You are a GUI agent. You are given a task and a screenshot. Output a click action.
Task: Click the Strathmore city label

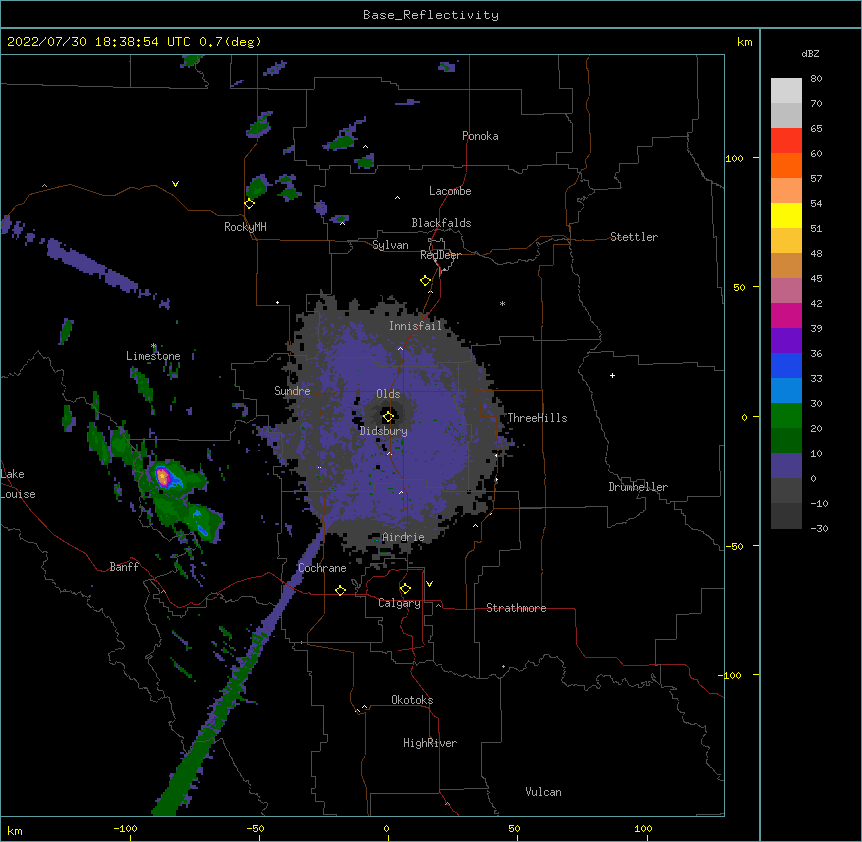516,608
